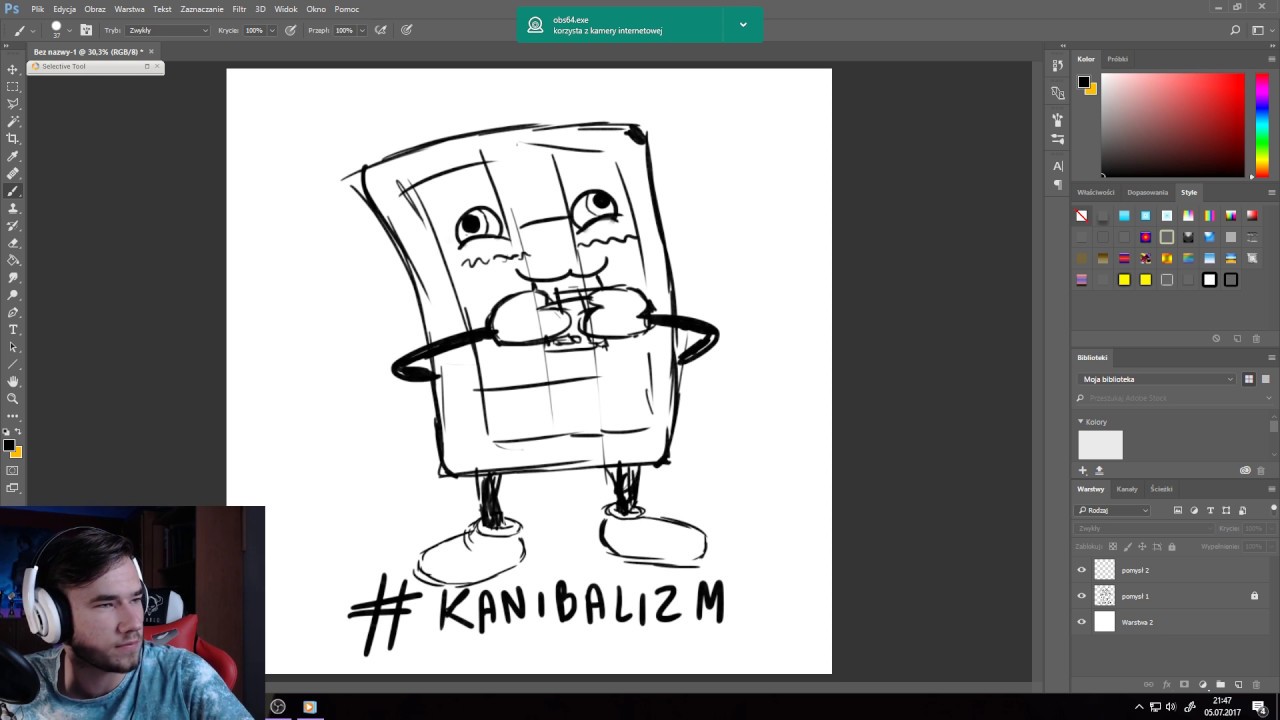Switch to the Próbki tab
The width and height of the screenshot is (1280, 720).
click(x=1117, y=59)
